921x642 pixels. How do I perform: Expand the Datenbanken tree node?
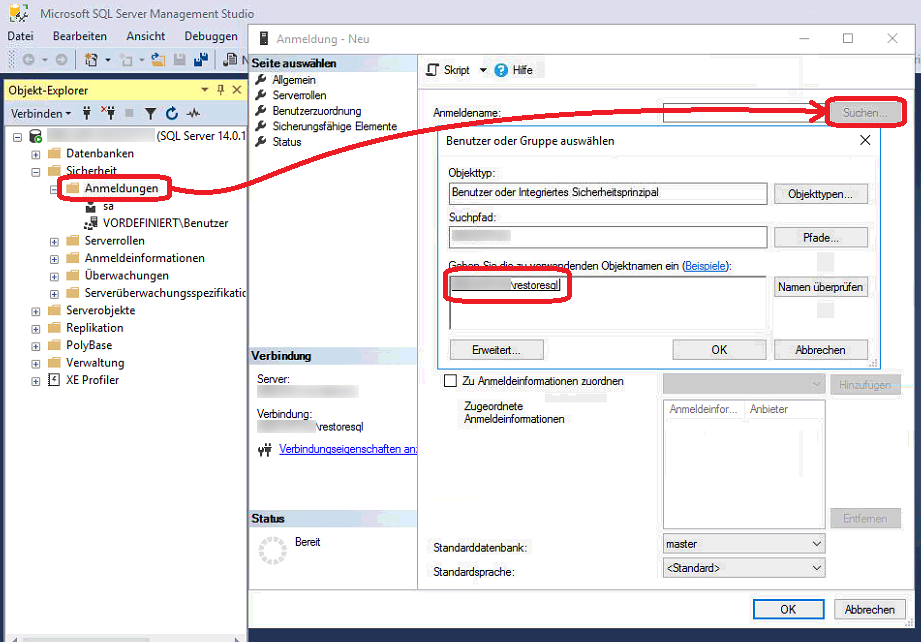[36, 154]
